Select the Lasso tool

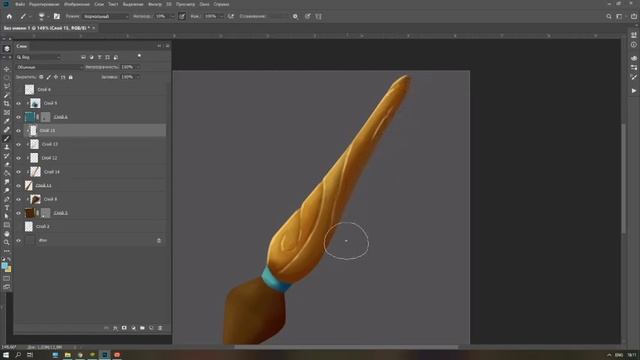pos(7,86)
